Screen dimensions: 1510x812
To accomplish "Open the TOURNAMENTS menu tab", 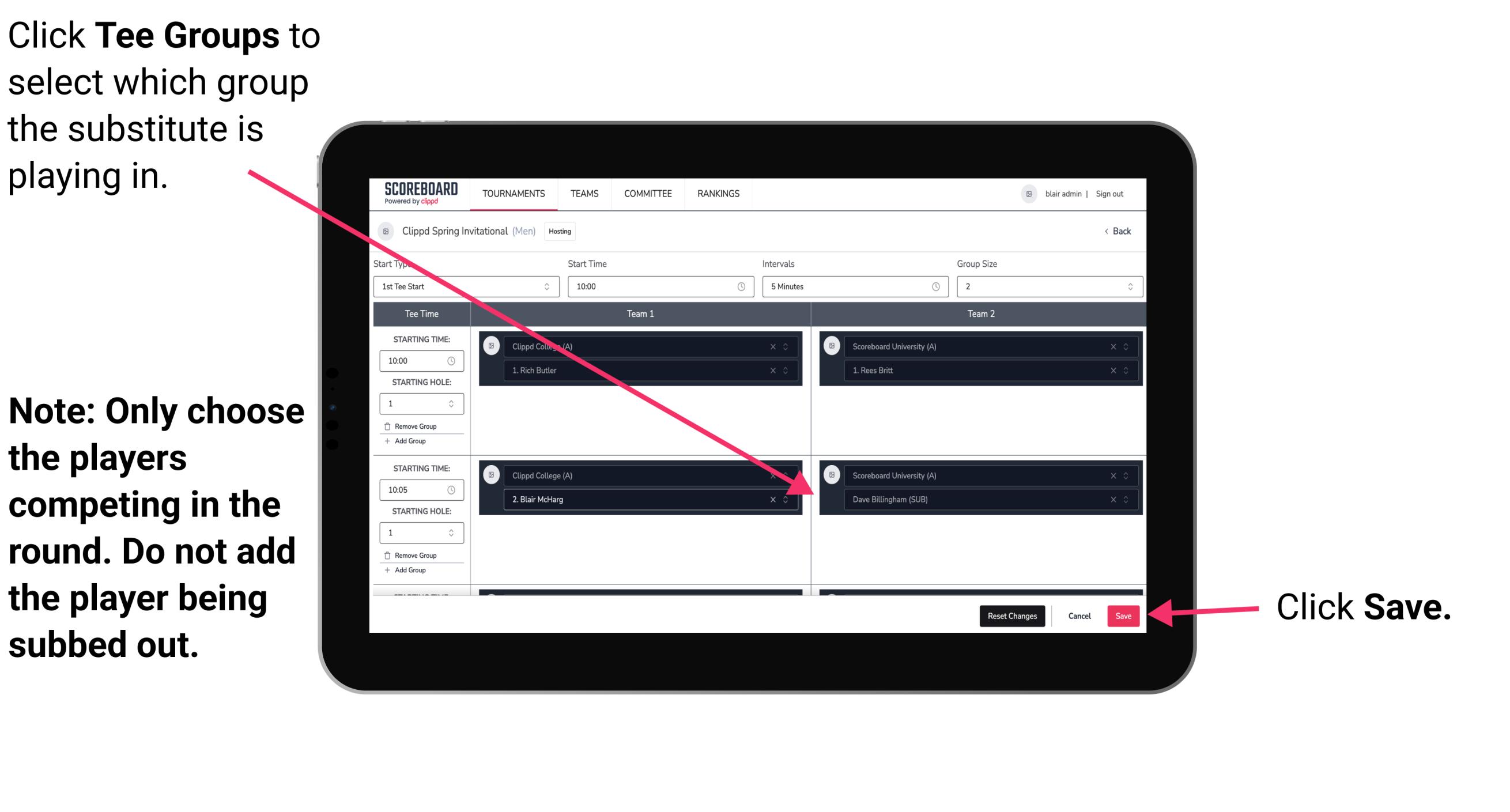I will coord(512,194).
